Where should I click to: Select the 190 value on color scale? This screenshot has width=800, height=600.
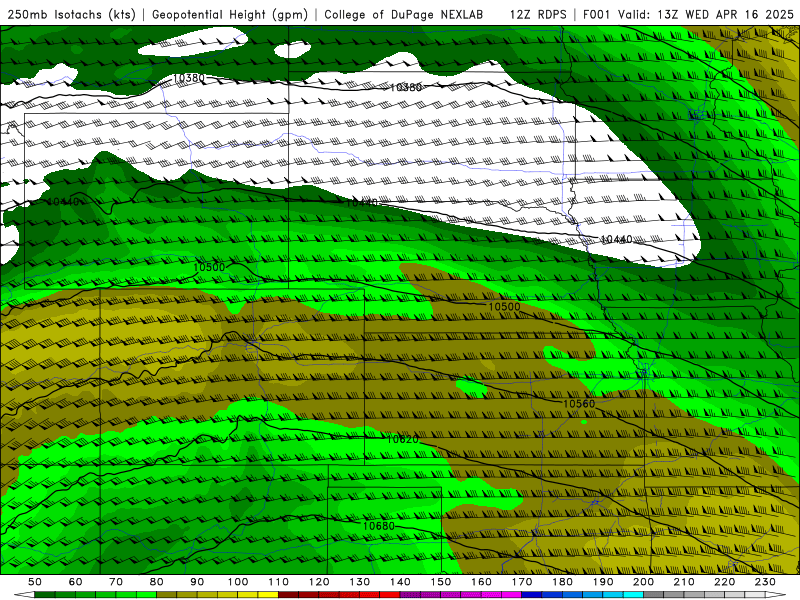[x=603, y=582]
